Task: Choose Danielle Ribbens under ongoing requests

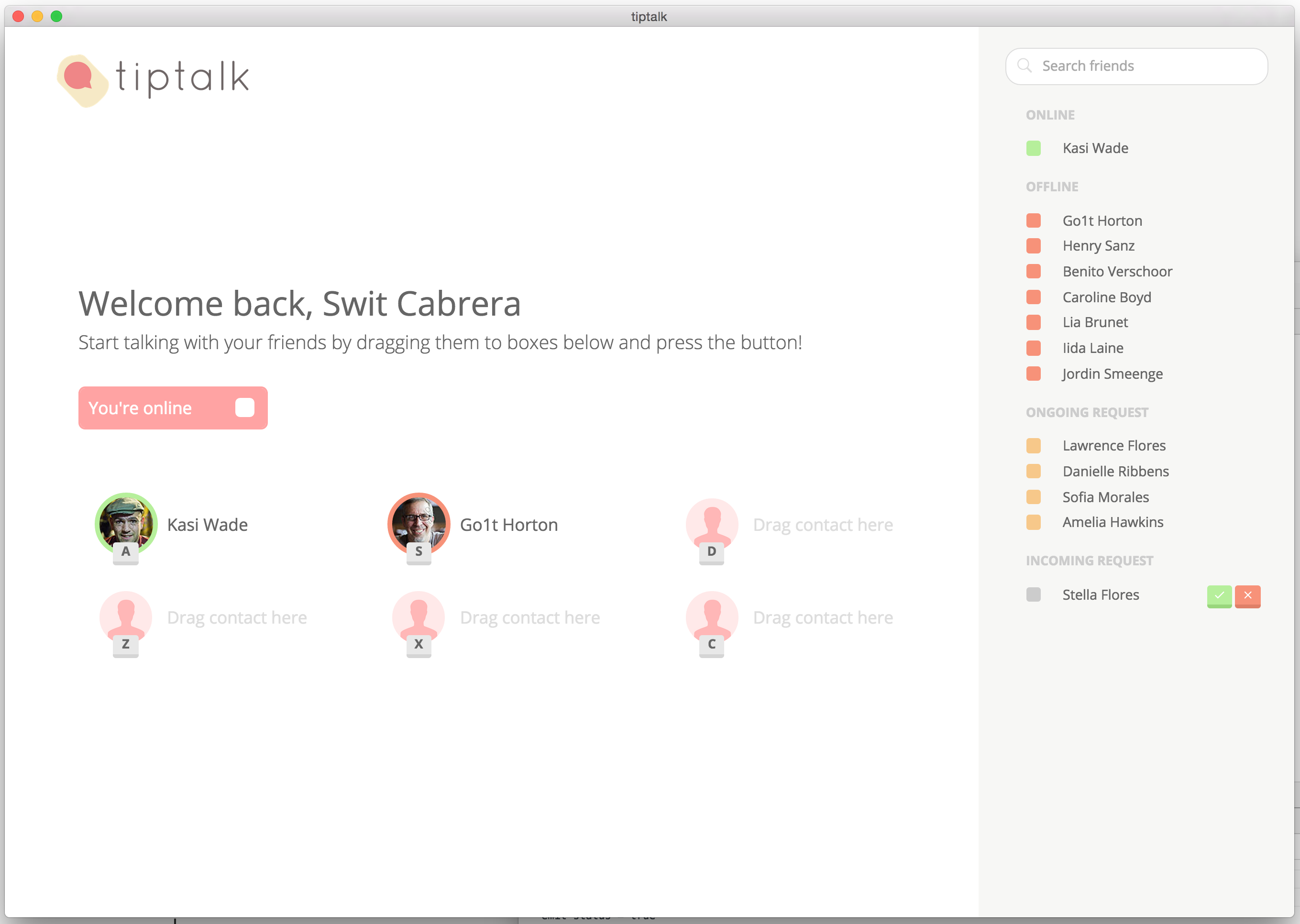Action: [1115, 471]
